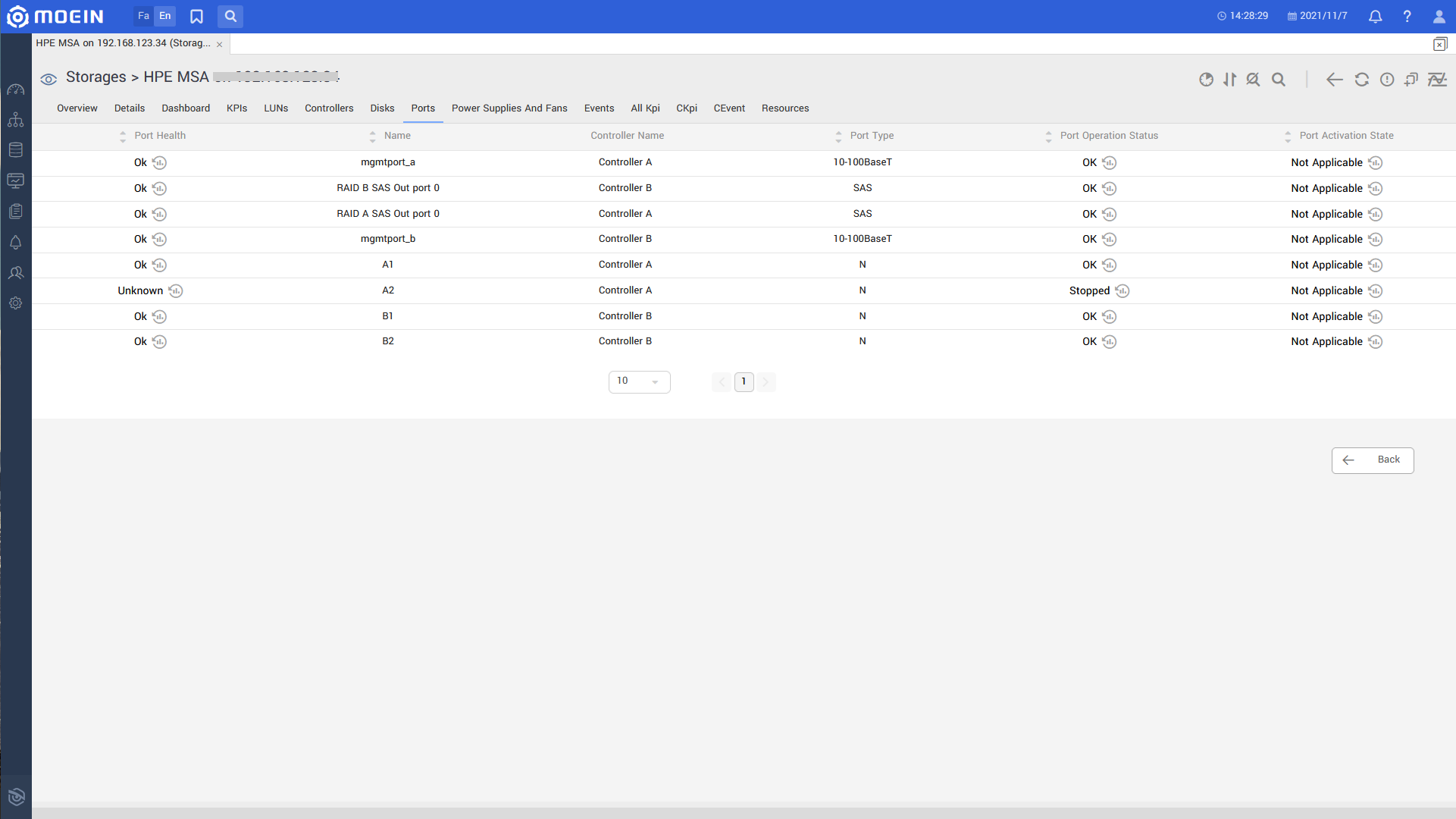Click the strikethrough chart icon in page toolbar
Viewport: 1456px width, 819px height.
[x=1437, y=80]
